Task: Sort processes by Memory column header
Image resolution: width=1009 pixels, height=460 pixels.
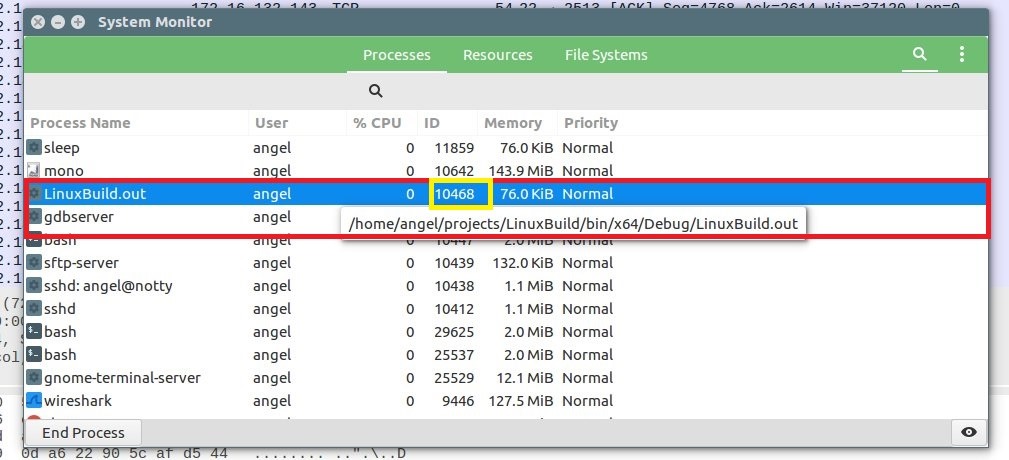Action: (x=512, y=123)
